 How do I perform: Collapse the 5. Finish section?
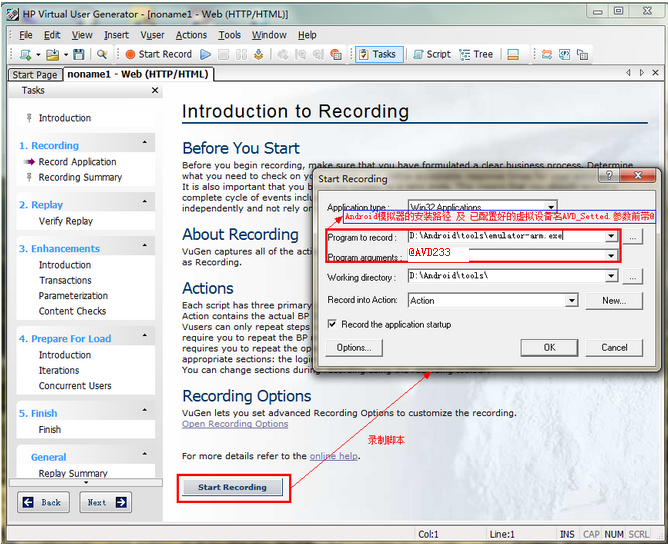[x=145, y=410]
